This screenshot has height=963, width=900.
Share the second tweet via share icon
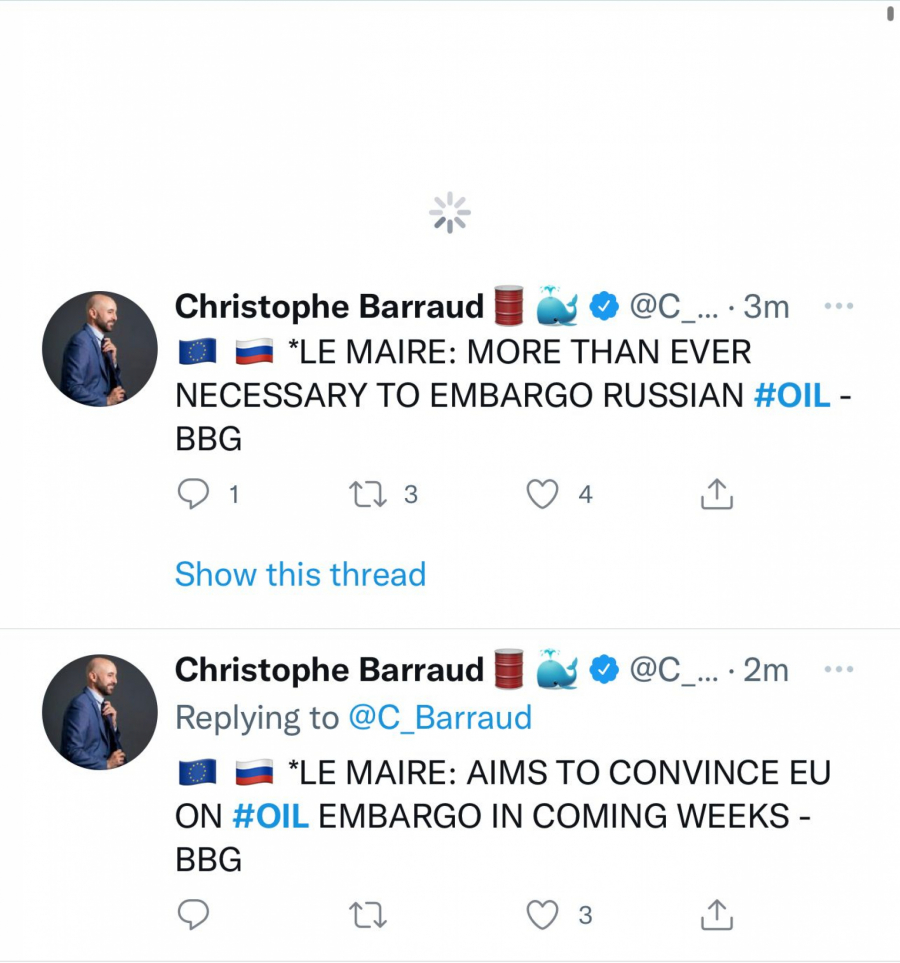point(716,915)
